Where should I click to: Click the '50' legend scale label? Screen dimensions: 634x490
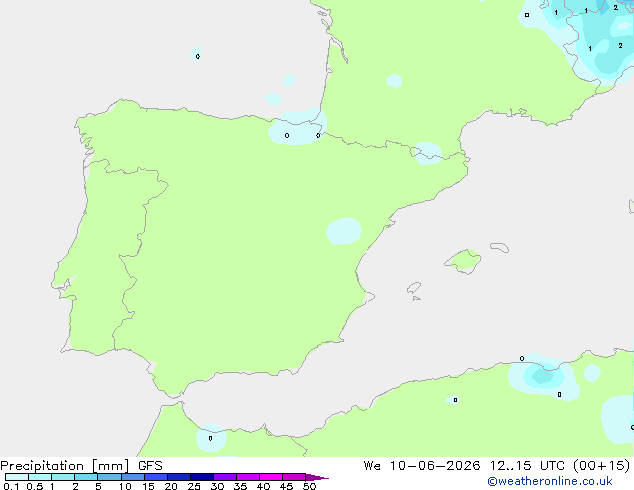click(309, 486)
